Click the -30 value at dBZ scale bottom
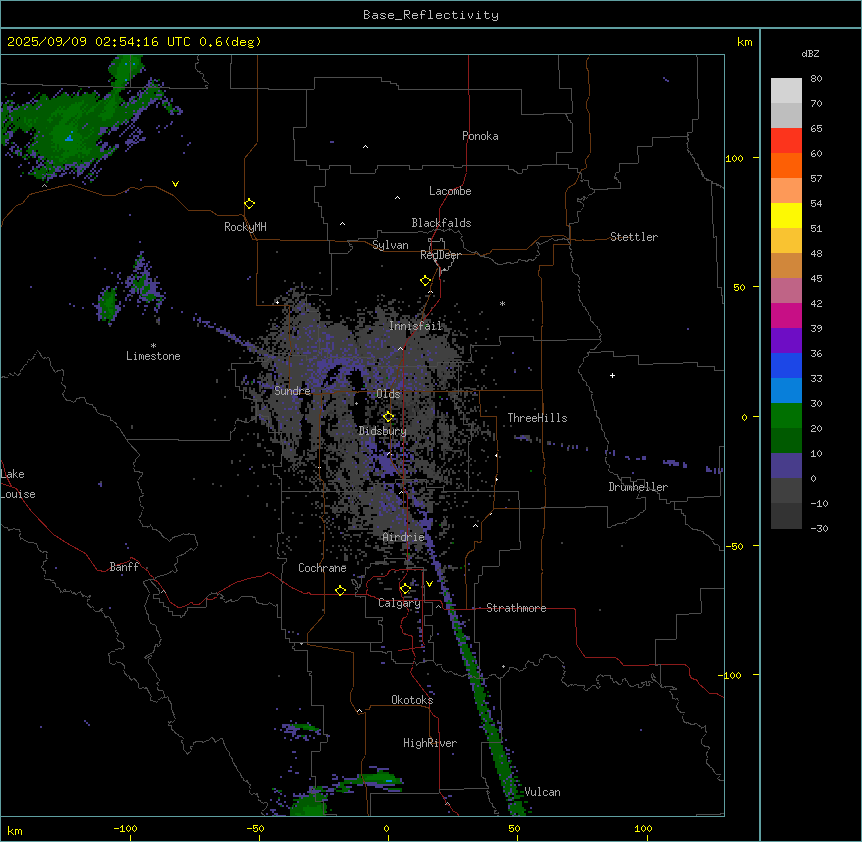 point(819,528)
